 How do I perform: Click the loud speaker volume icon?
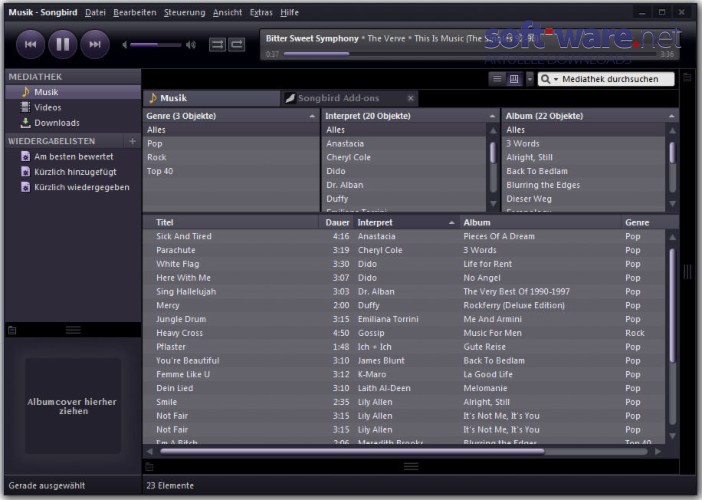pos(191,44)
